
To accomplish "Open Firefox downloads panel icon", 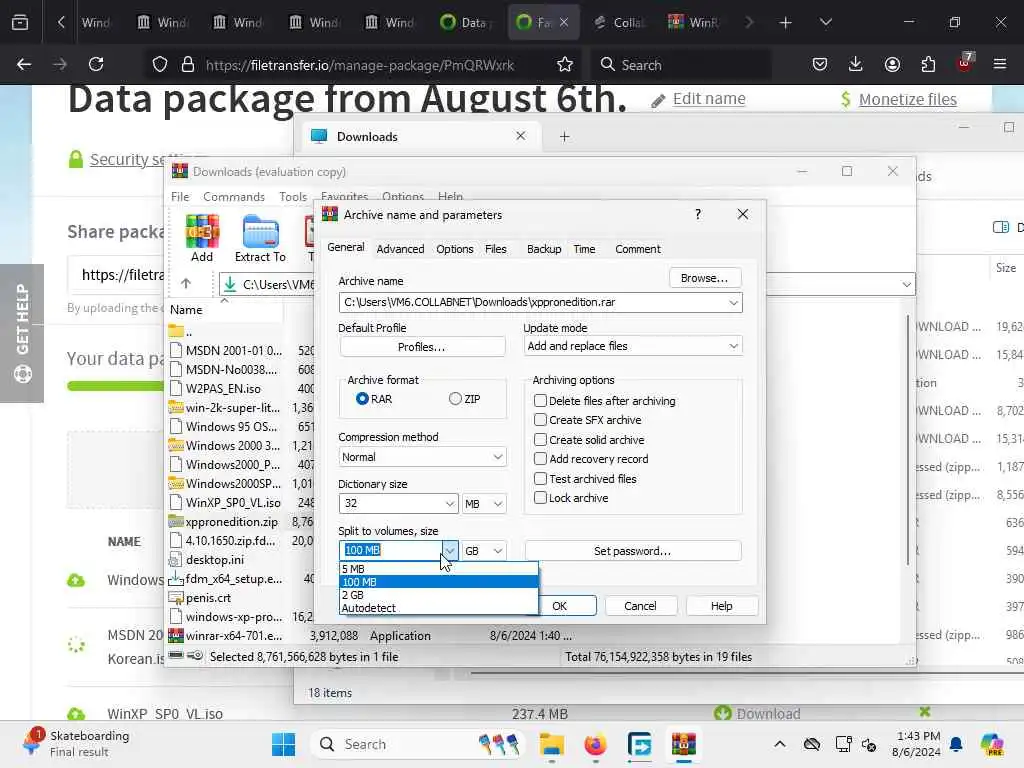I will pos(856,64).
